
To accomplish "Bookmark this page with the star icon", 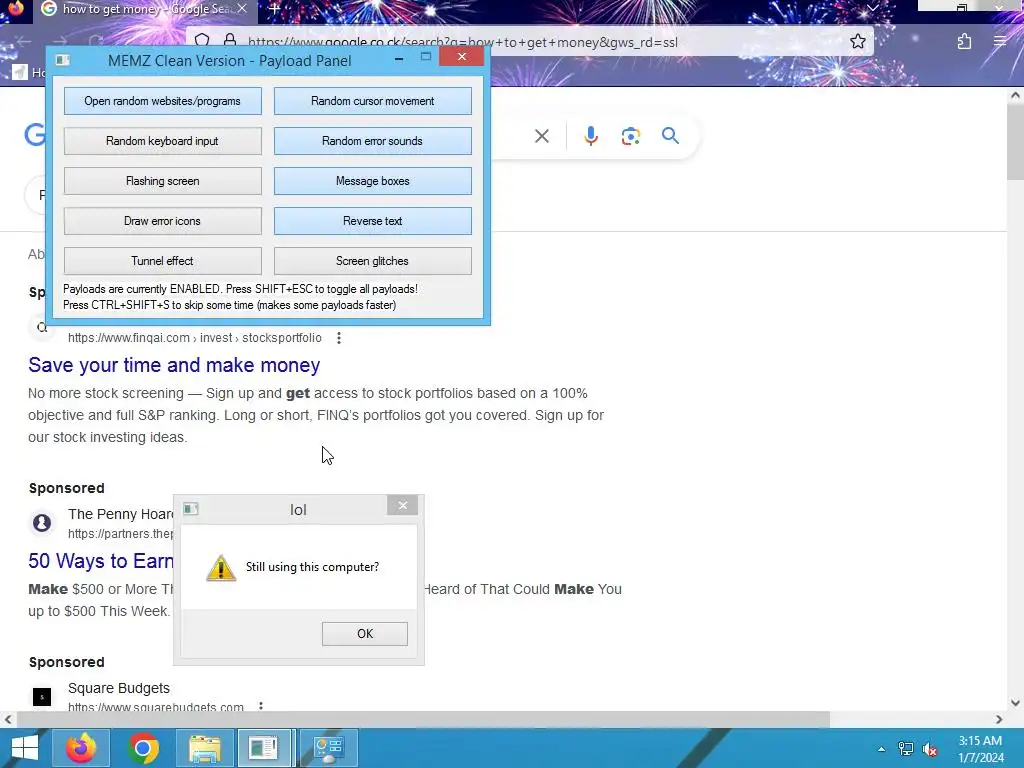I will (857, 42).
